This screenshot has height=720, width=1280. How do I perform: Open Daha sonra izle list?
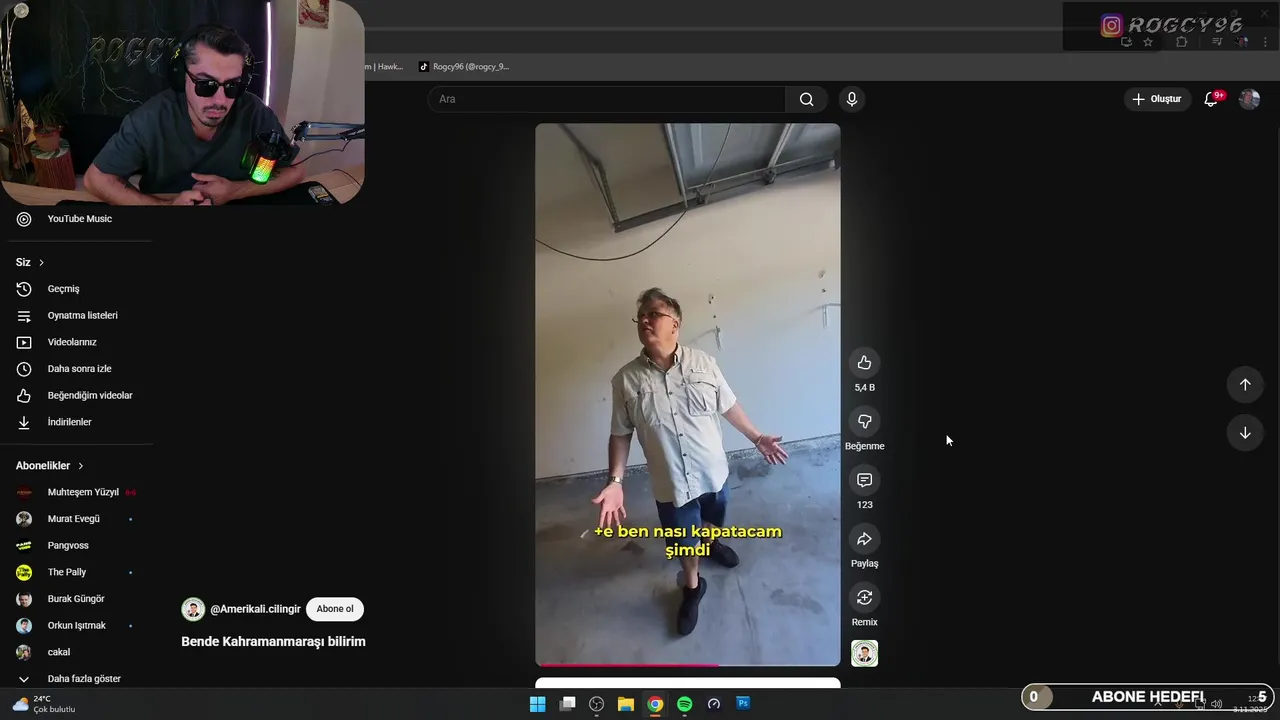[78, 369]
